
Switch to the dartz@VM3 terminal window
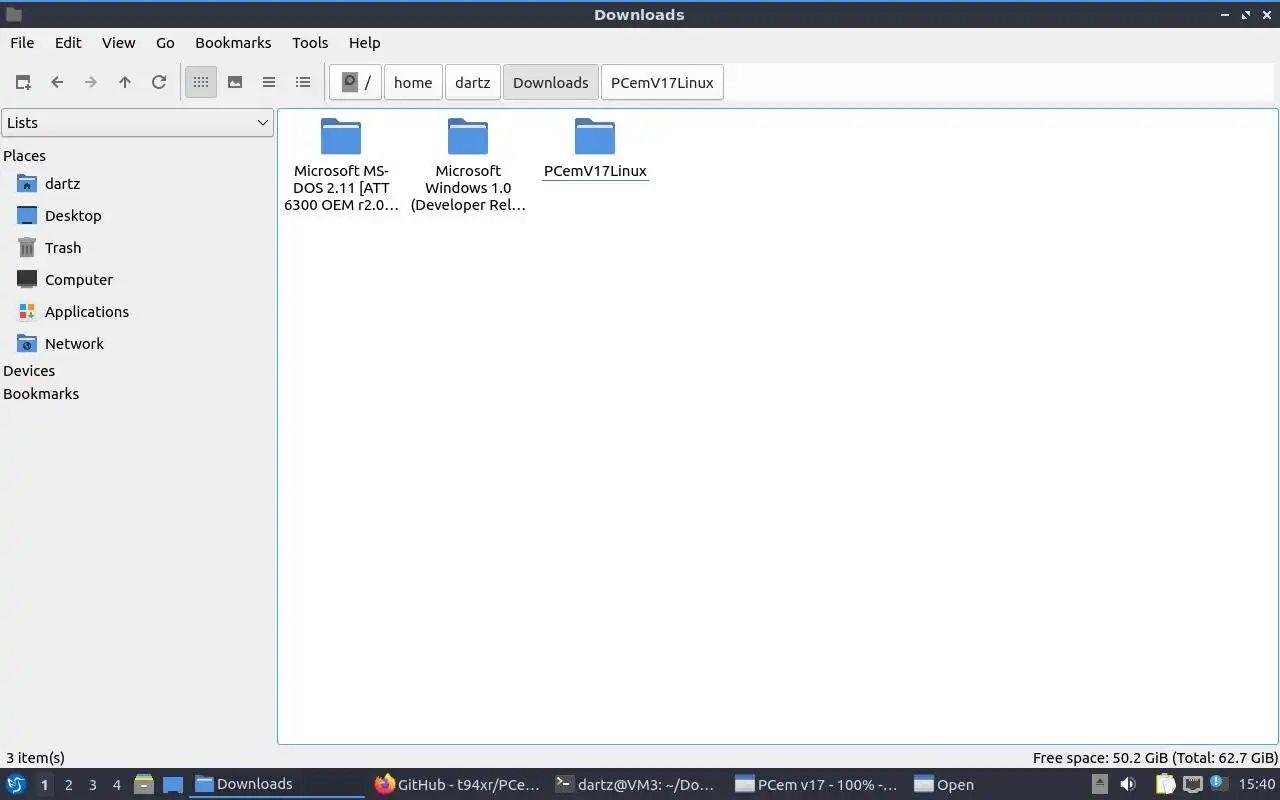[x=638, y=784]
